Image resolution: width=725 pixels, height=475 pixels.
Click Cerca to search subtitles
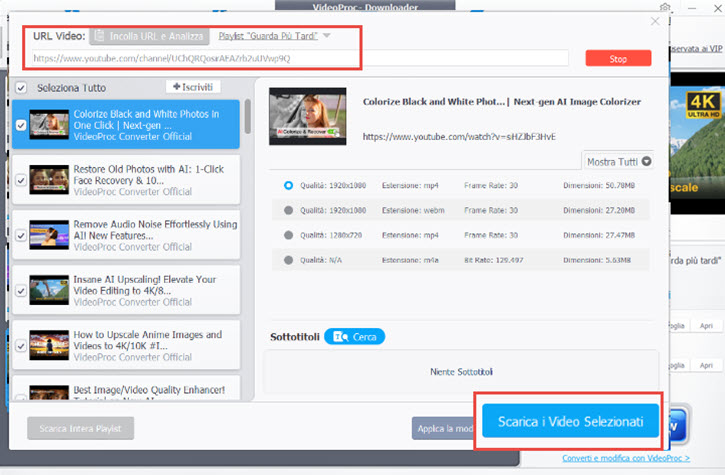[x=354, y=337]
